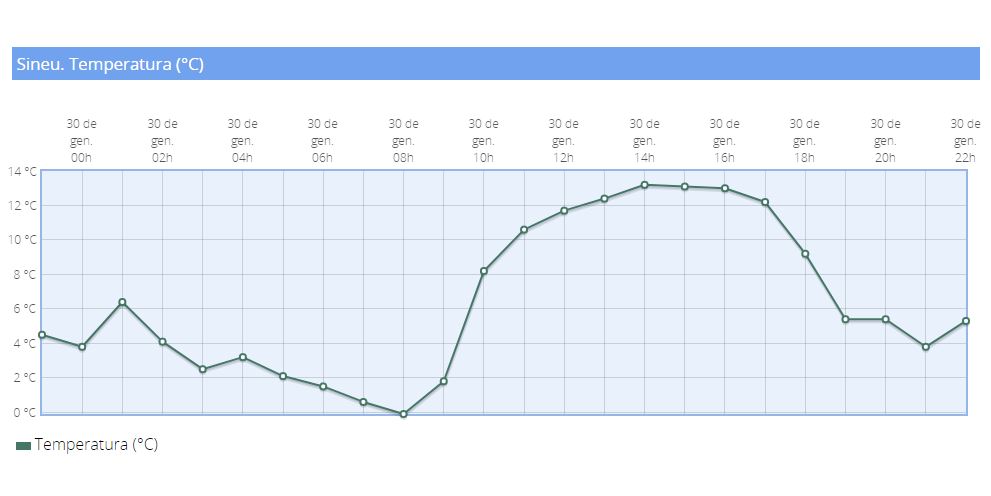
Task: Click the data point at 04h
Action: [243, 357]
